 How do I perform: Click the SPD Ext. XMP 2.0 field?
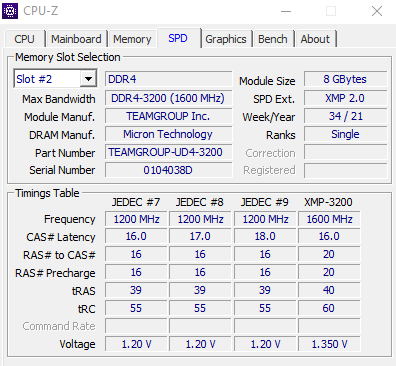(x=345, y=98)
